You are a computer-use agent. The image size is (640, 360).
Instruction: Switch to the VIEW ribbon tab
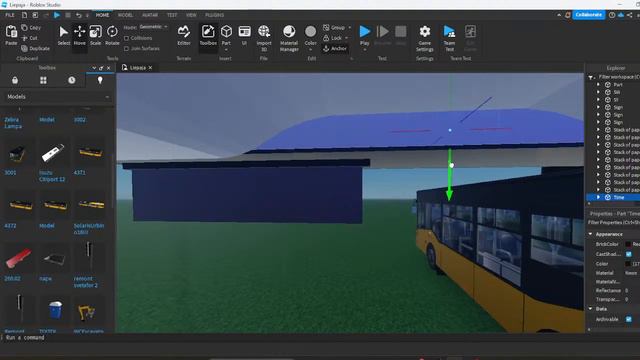[191, 15]
